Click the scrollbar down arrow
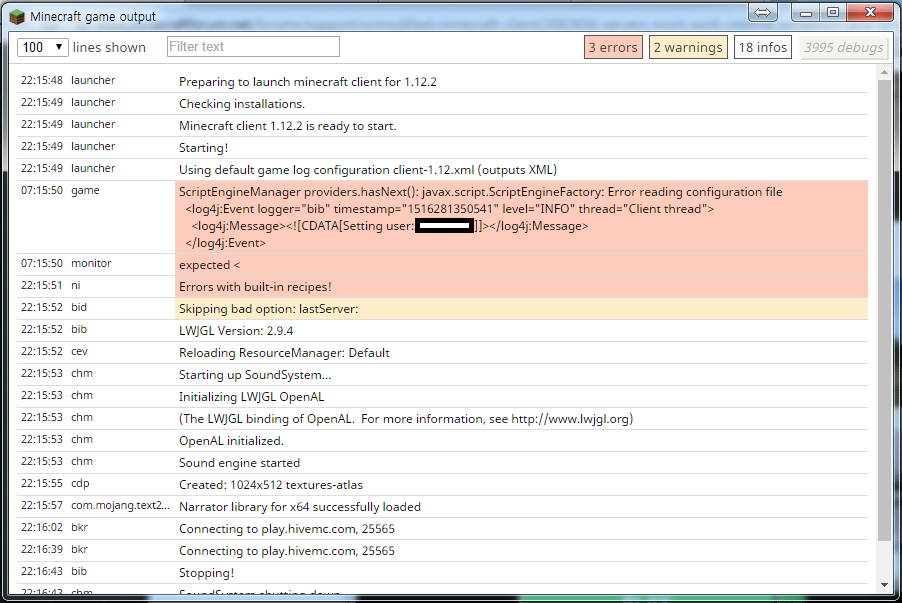Screen dimensions: 902x603 click(883, 585)
